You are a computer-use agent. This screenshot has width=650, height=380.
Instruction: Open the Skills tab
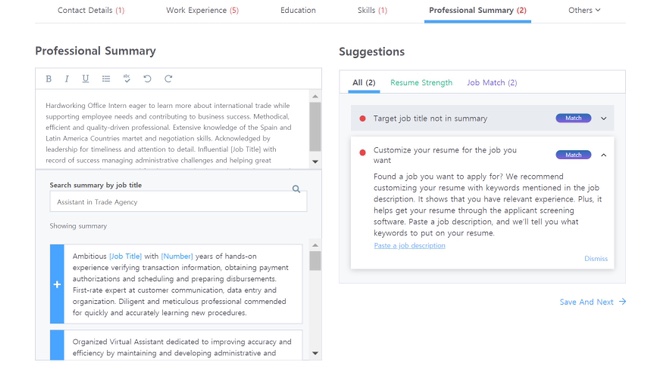pos(372,10)
